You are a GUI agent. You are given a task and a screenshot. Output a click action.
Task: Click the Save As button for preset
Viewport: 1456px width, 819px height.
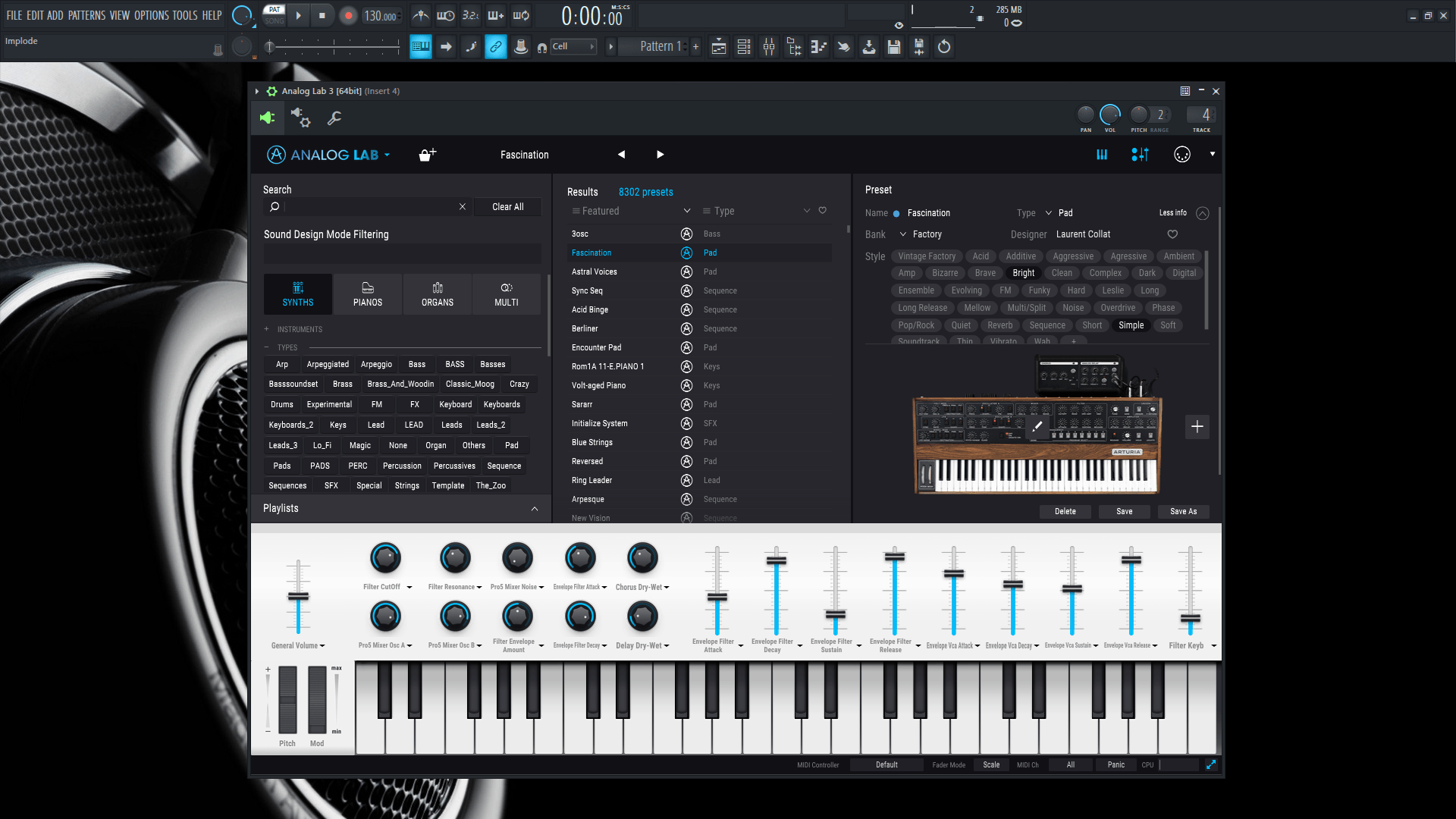tap(1183, 511)
